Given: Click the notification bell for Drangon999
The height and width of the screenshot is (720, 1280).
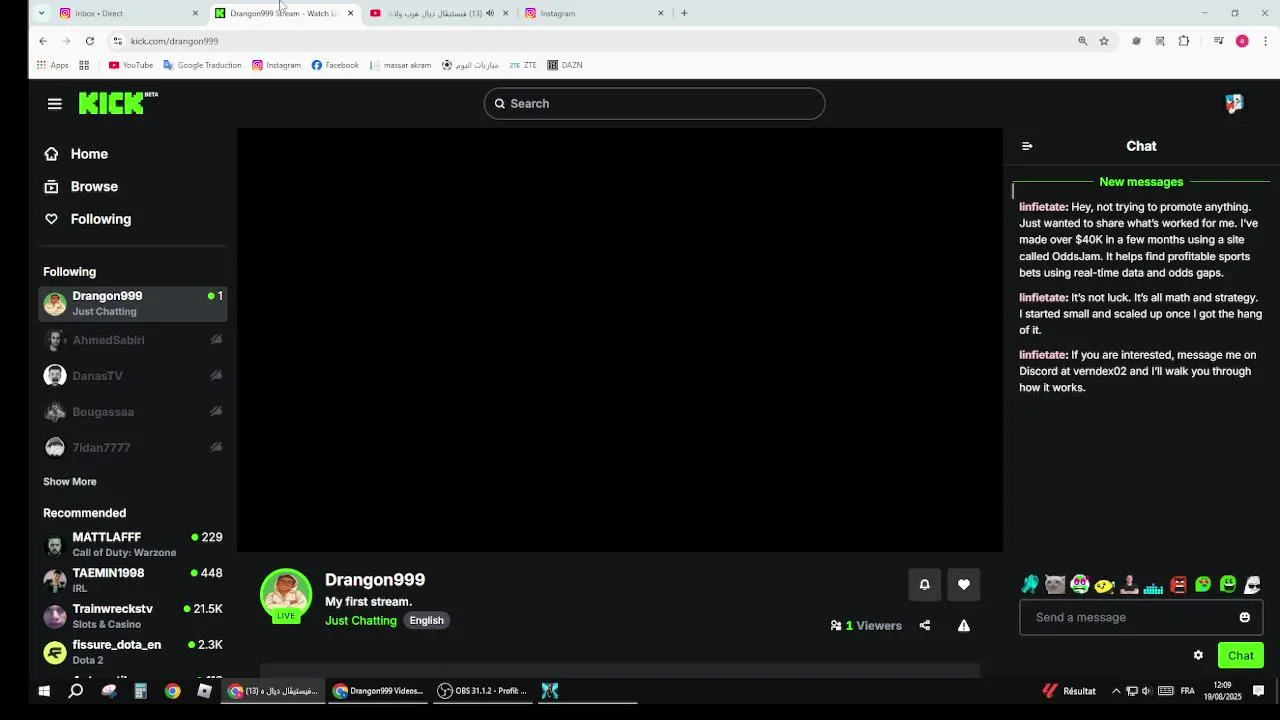Looking at the screenshot, I should pos(925,585).
